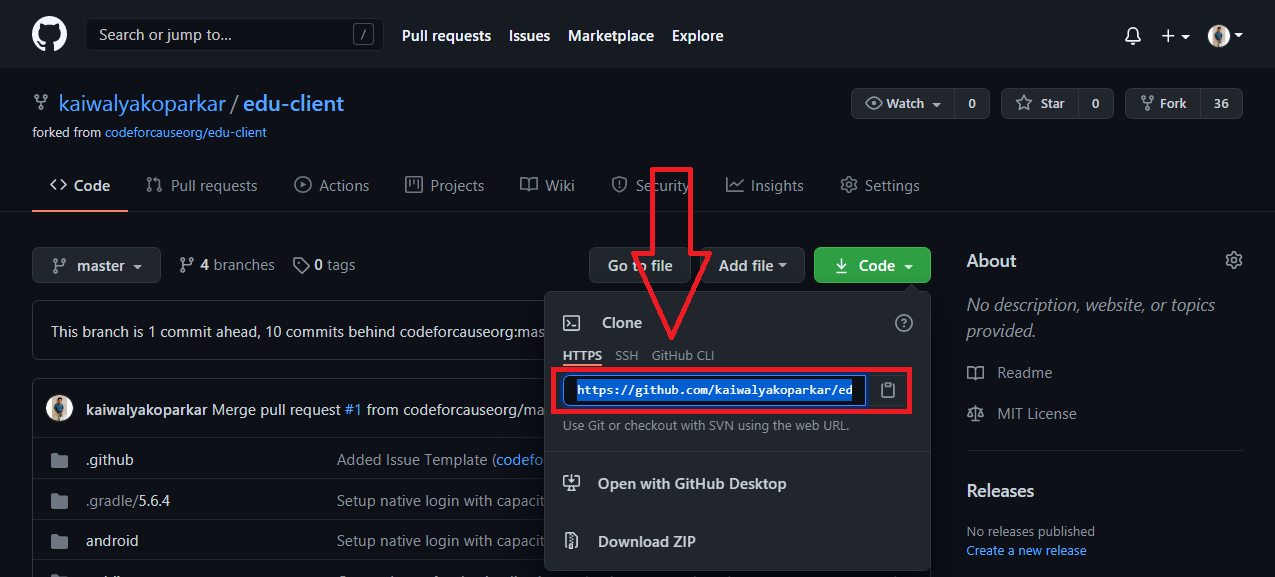
Task: Toggle the green Code dropdown
Action: [x=872, y=265]
